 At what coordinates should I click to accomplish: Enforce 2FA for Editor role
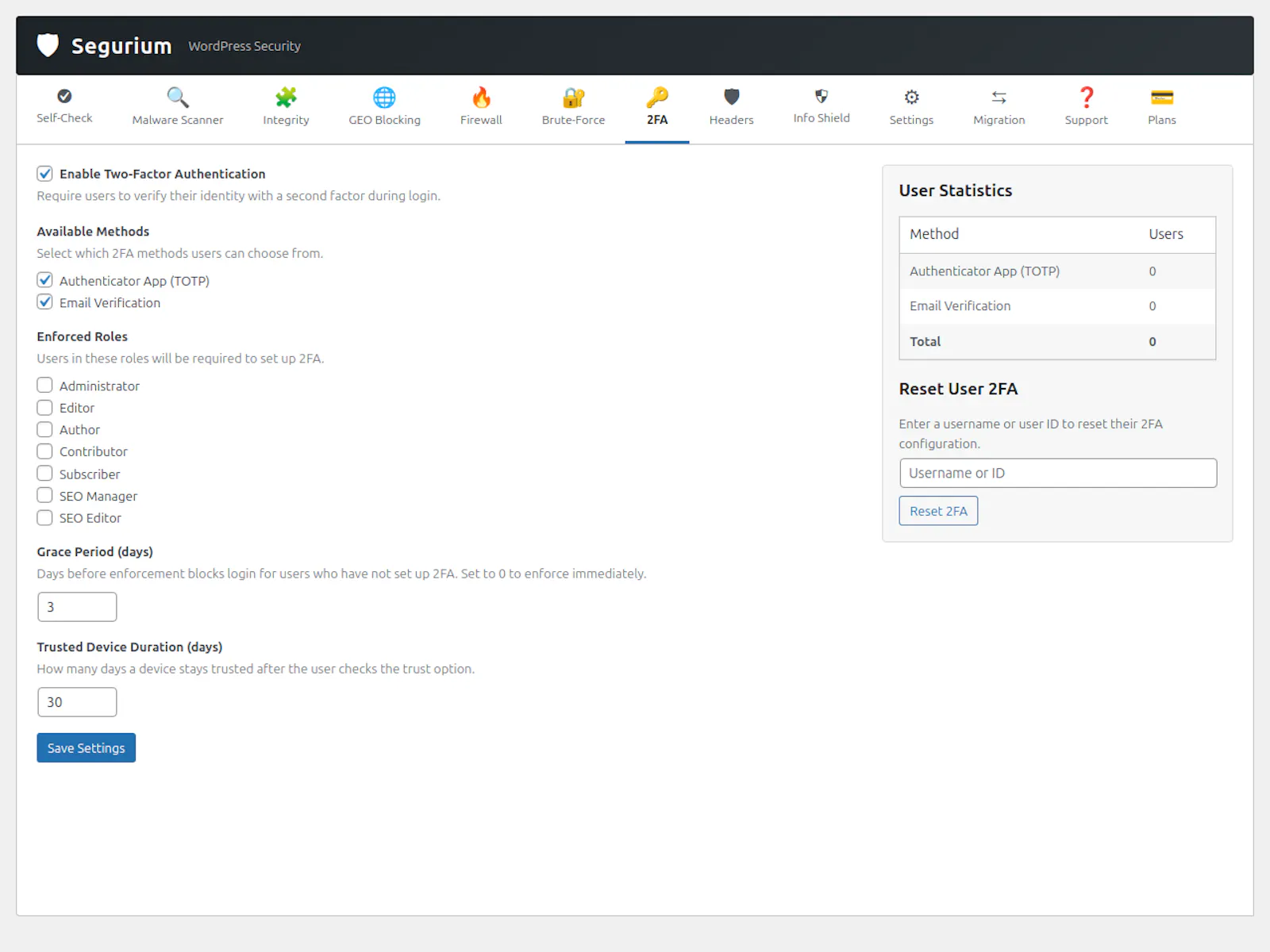pos(45,408)
